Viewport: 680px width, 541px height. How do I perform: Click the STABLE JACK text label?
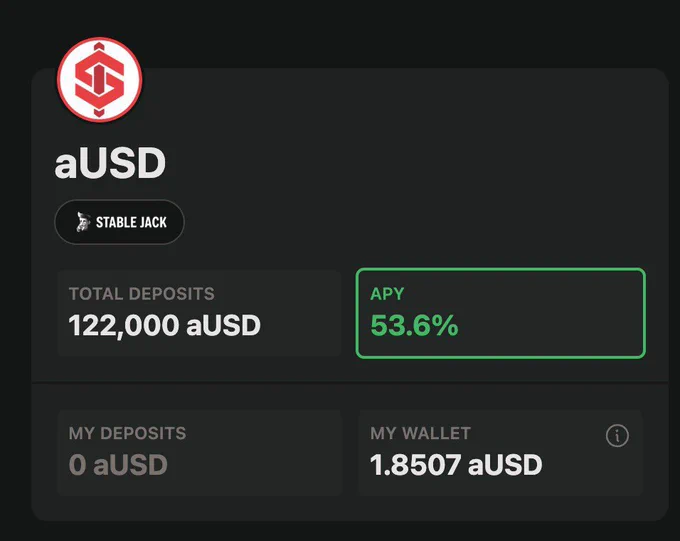pyautogui.click(x=131, y=223)
